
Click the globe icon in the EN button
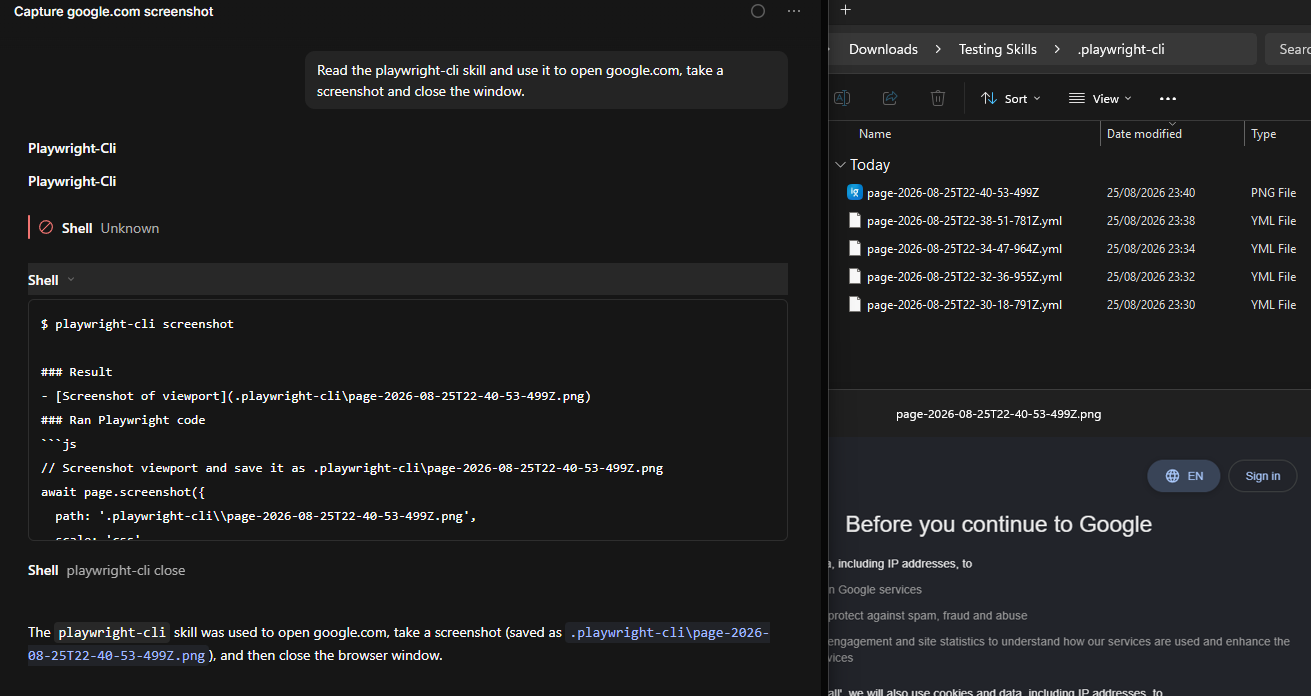pos(1172,476)
